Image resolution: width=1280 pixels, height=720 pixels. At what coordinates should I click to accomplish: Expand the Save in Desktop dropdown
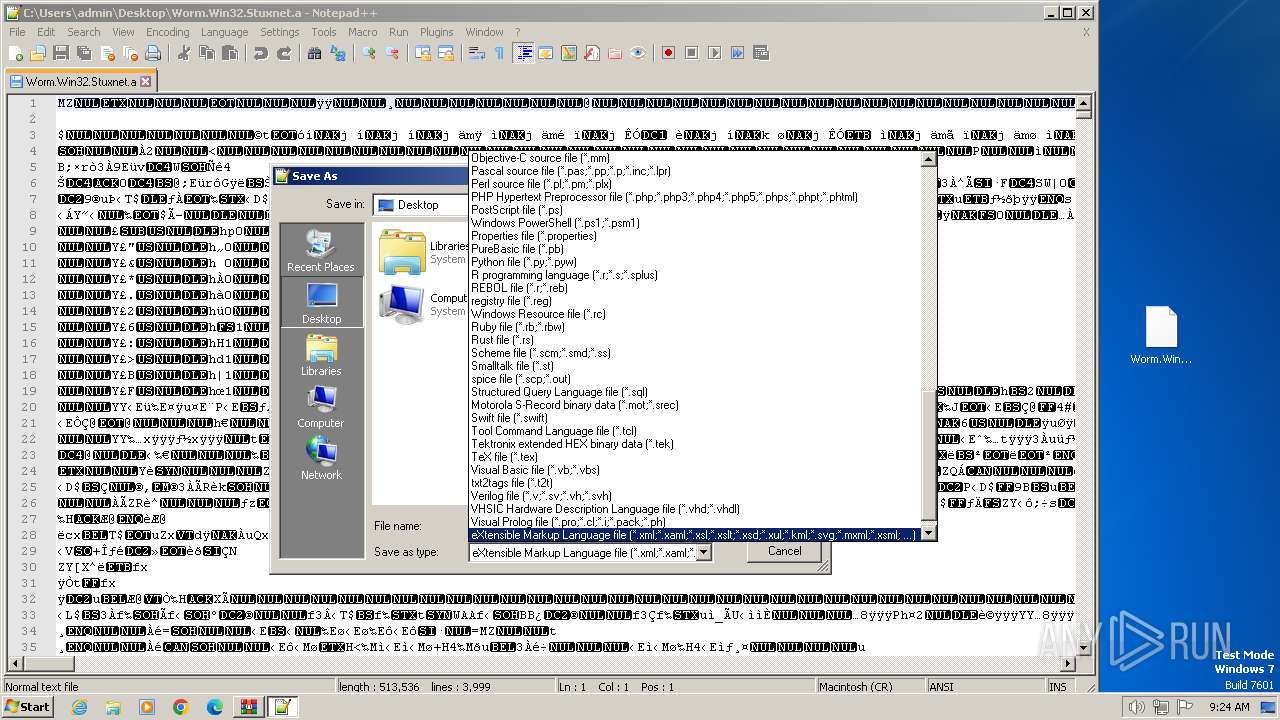click(x=421, y=205)
